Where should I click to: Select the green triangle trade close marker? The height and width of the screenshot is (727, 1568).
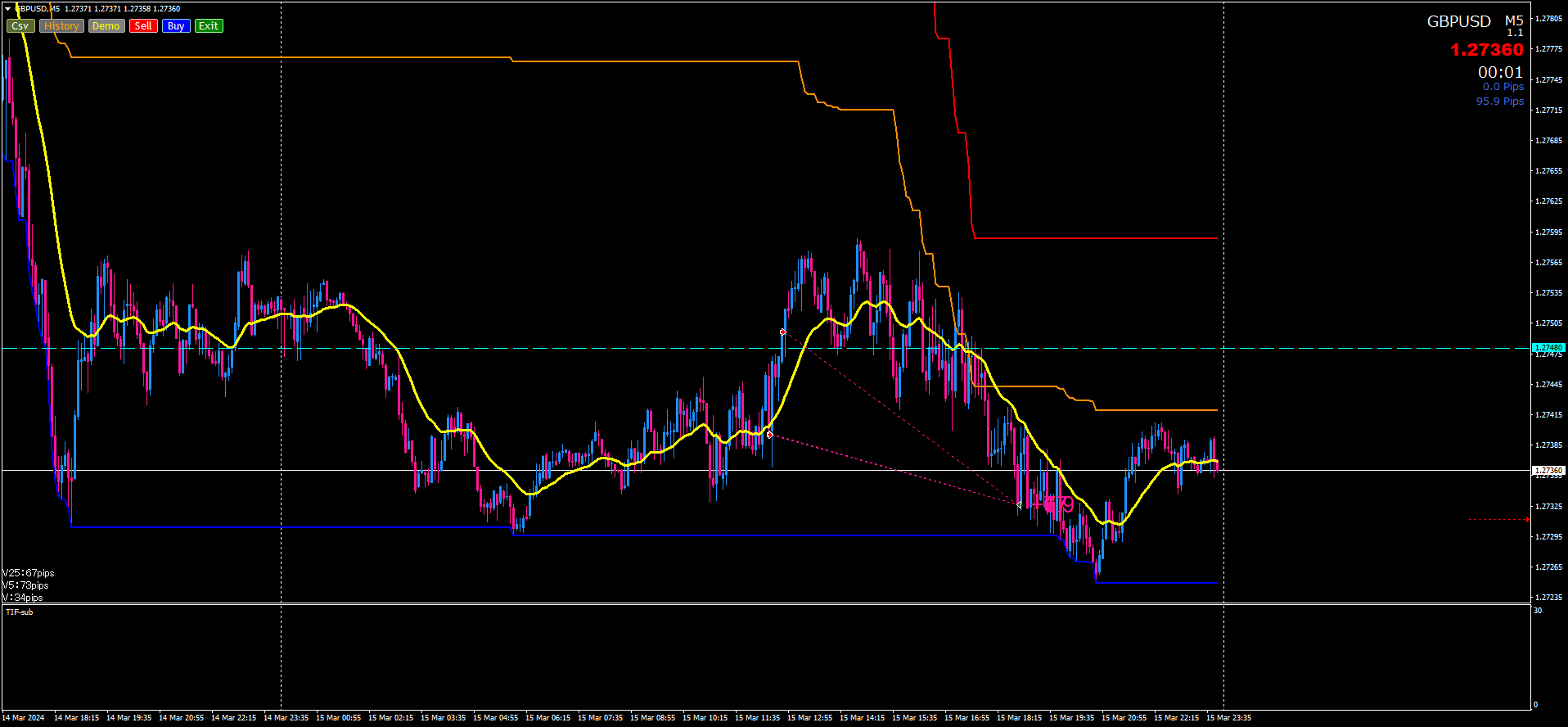[1019, 504]
